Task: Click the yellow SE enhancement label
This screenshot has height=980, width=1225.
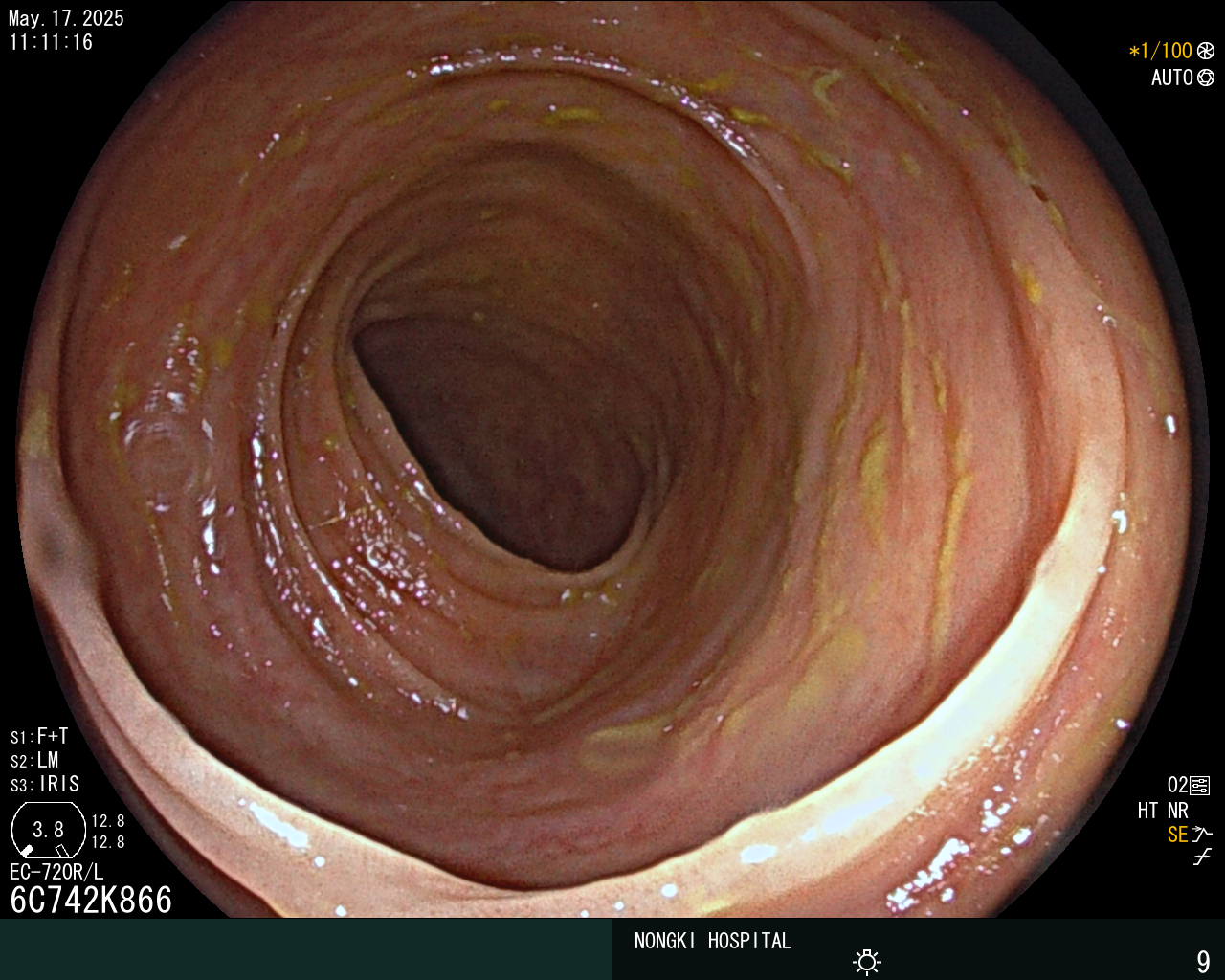Action: pos(1177,835)
